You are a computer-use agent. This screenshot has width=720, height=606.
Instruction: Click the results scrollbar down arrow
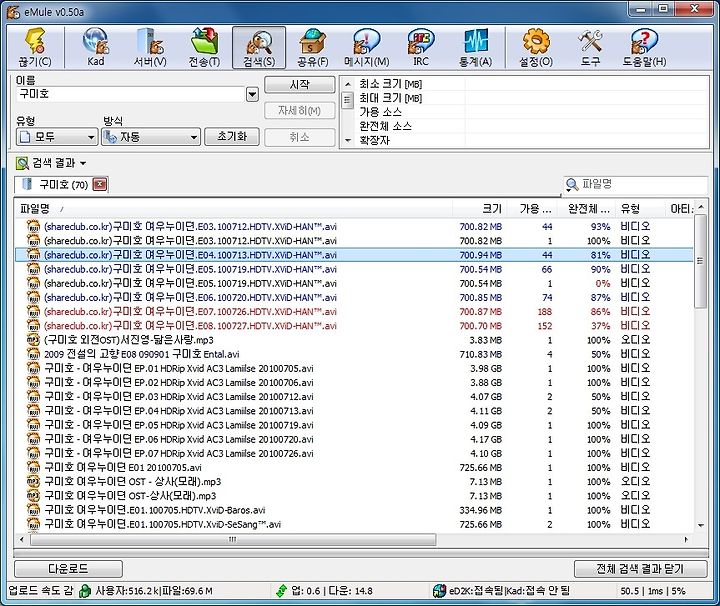click(x=700, y=525)
